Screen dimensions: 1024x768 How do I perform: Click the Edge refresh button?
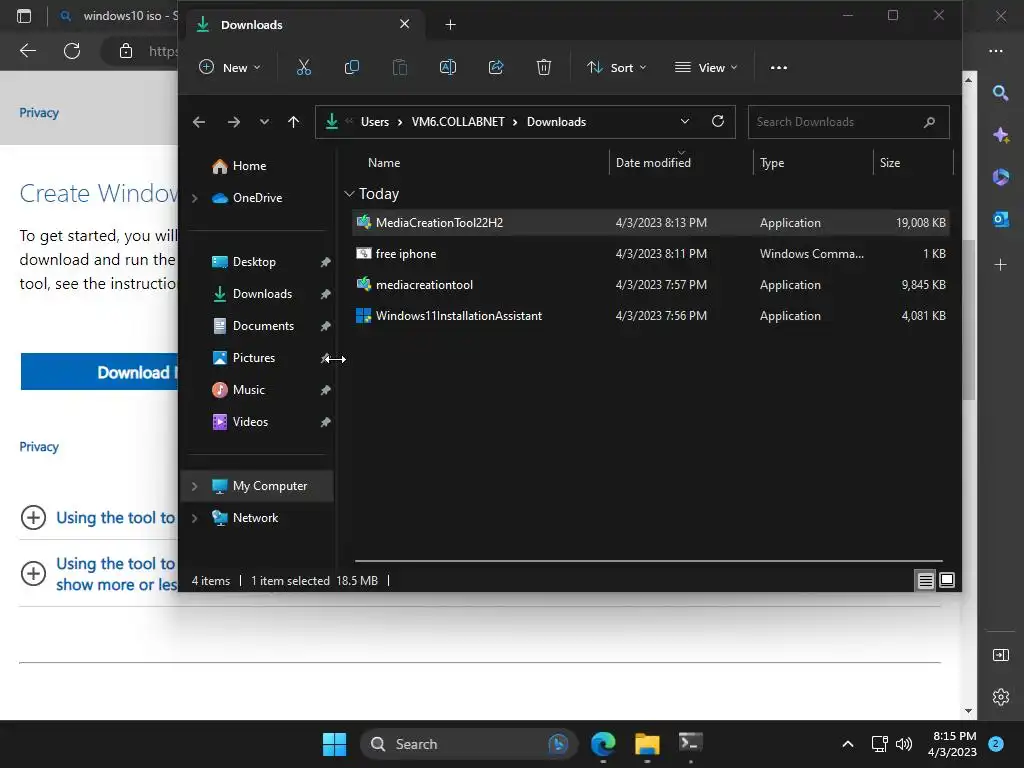72,51
